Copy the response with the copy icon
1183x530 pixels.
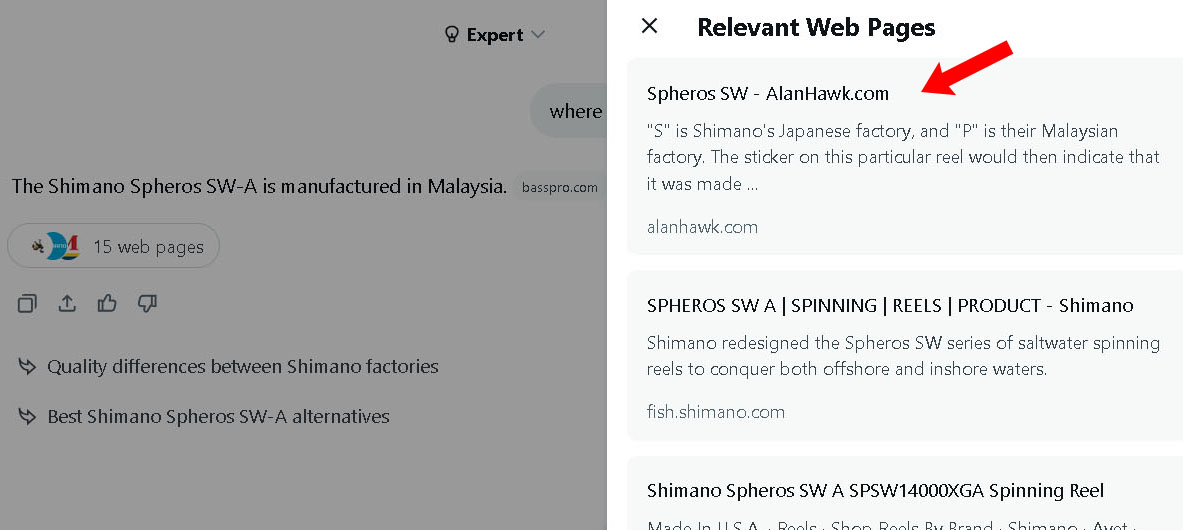[x=27, y=303]
